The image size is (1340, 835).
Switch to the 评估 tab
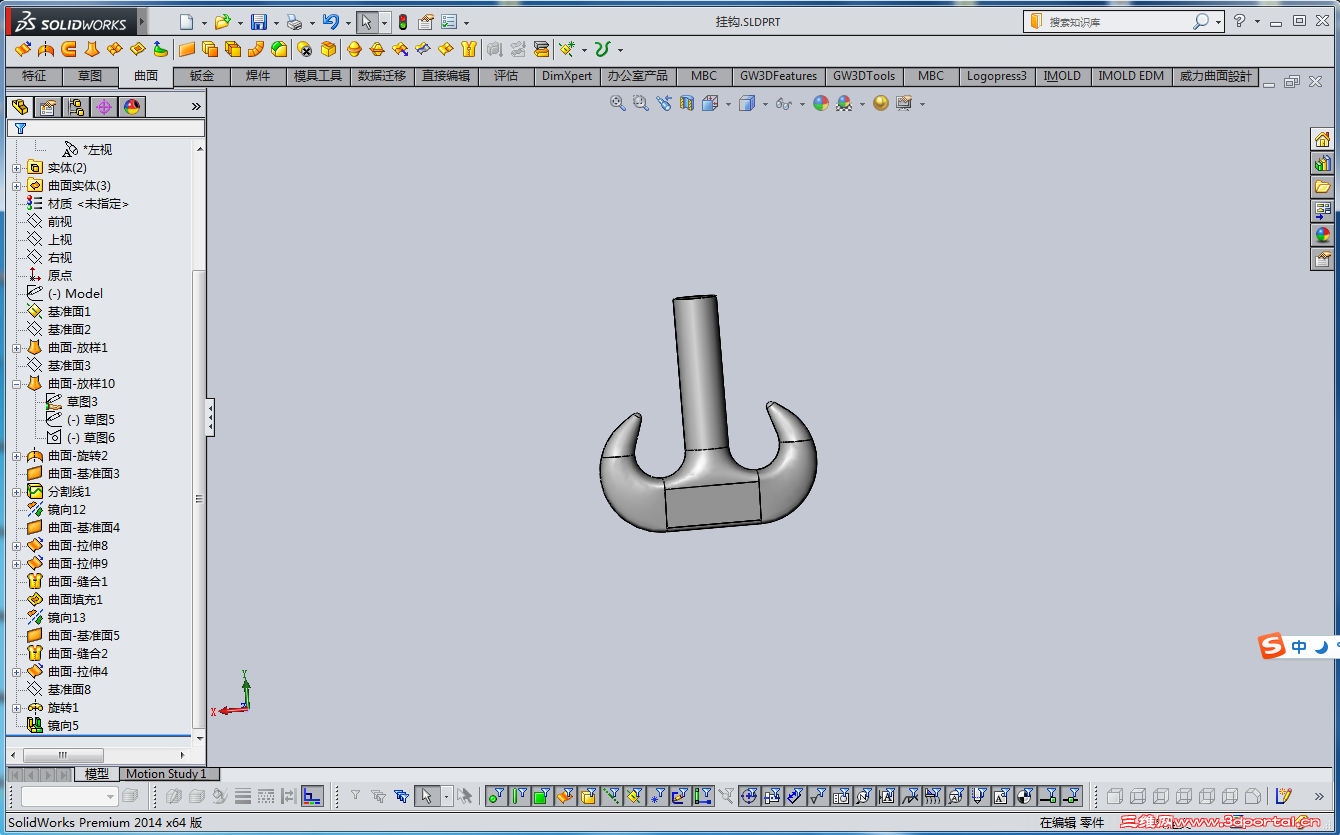pyautogui.click(x=506, y=76)
